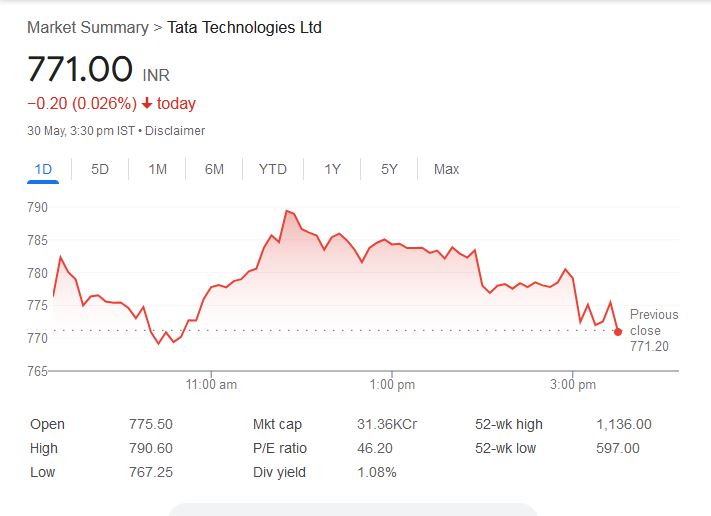Click the 3:00 pm axis label
The height and width of the screenshot is (516, 711).
pyautogui.click(x=574, y=385)
